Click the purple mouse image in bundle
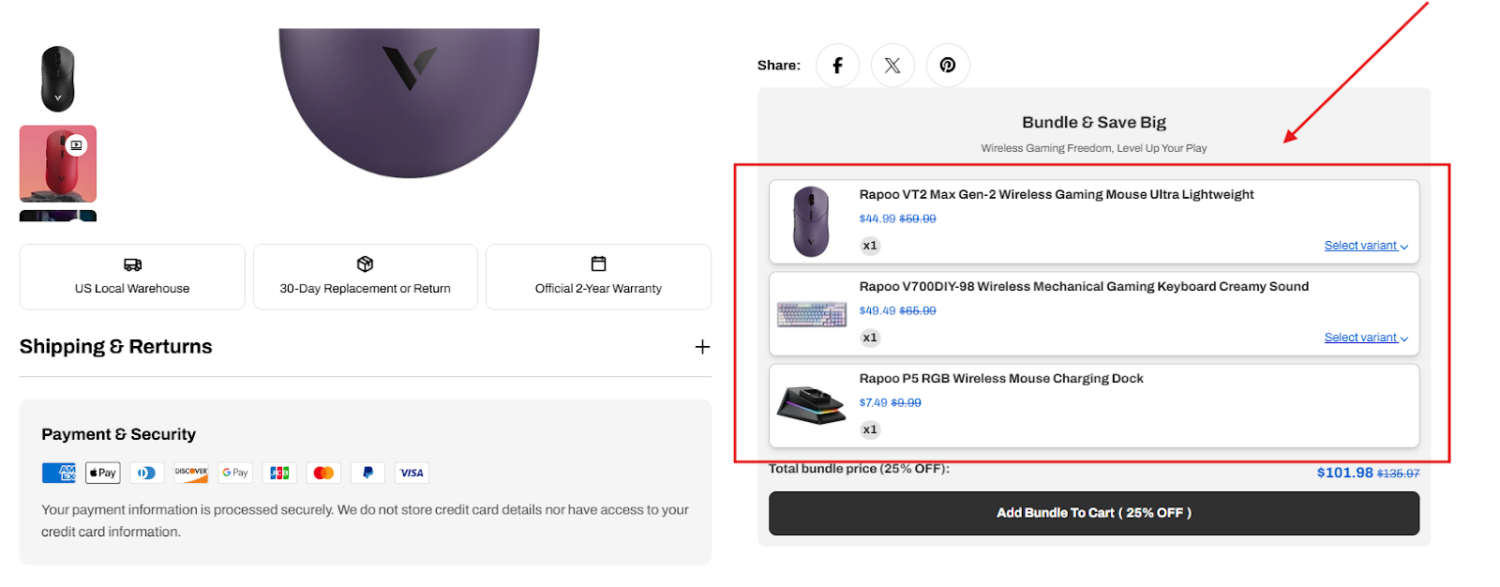 tap(811, 222)
